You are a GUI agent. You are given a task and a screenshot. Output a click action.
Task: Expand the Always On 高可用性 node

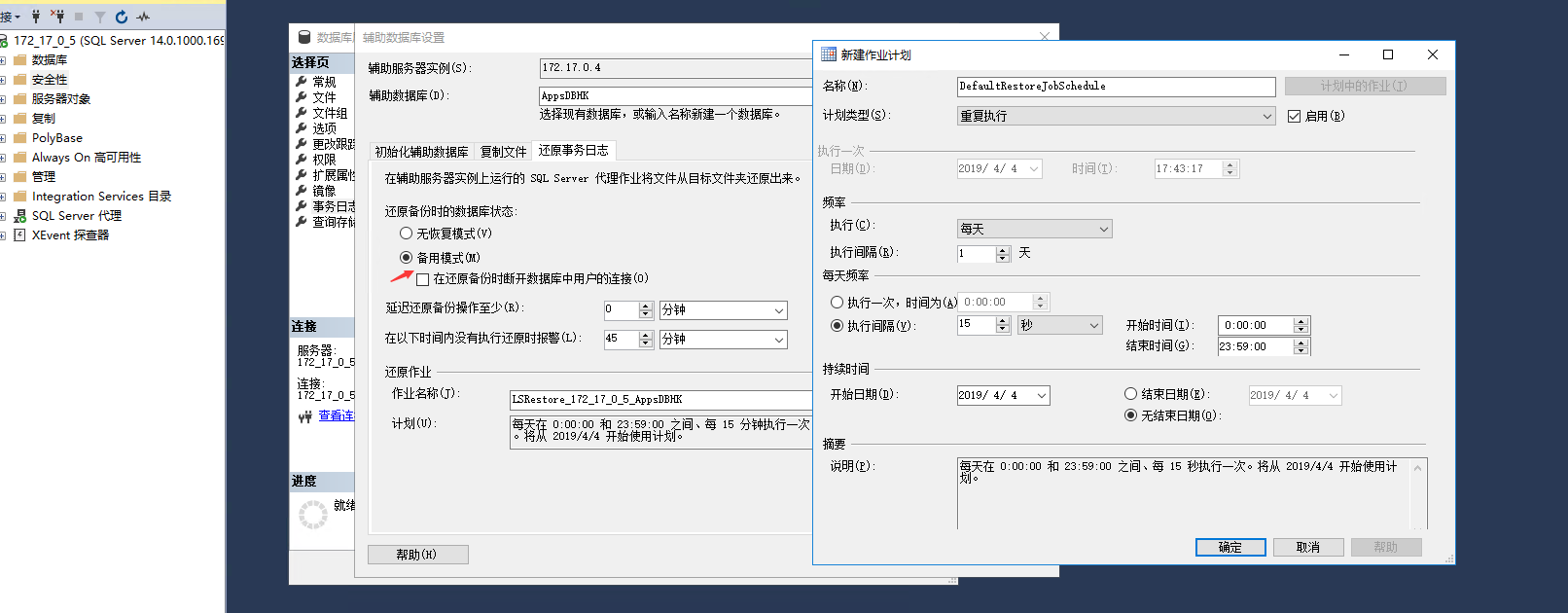3,158
